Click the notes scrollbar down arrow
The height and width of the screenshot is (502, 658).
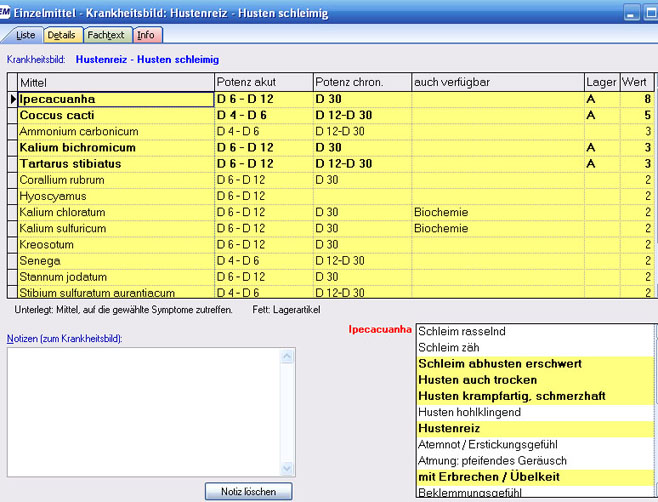tap(290, 468)
